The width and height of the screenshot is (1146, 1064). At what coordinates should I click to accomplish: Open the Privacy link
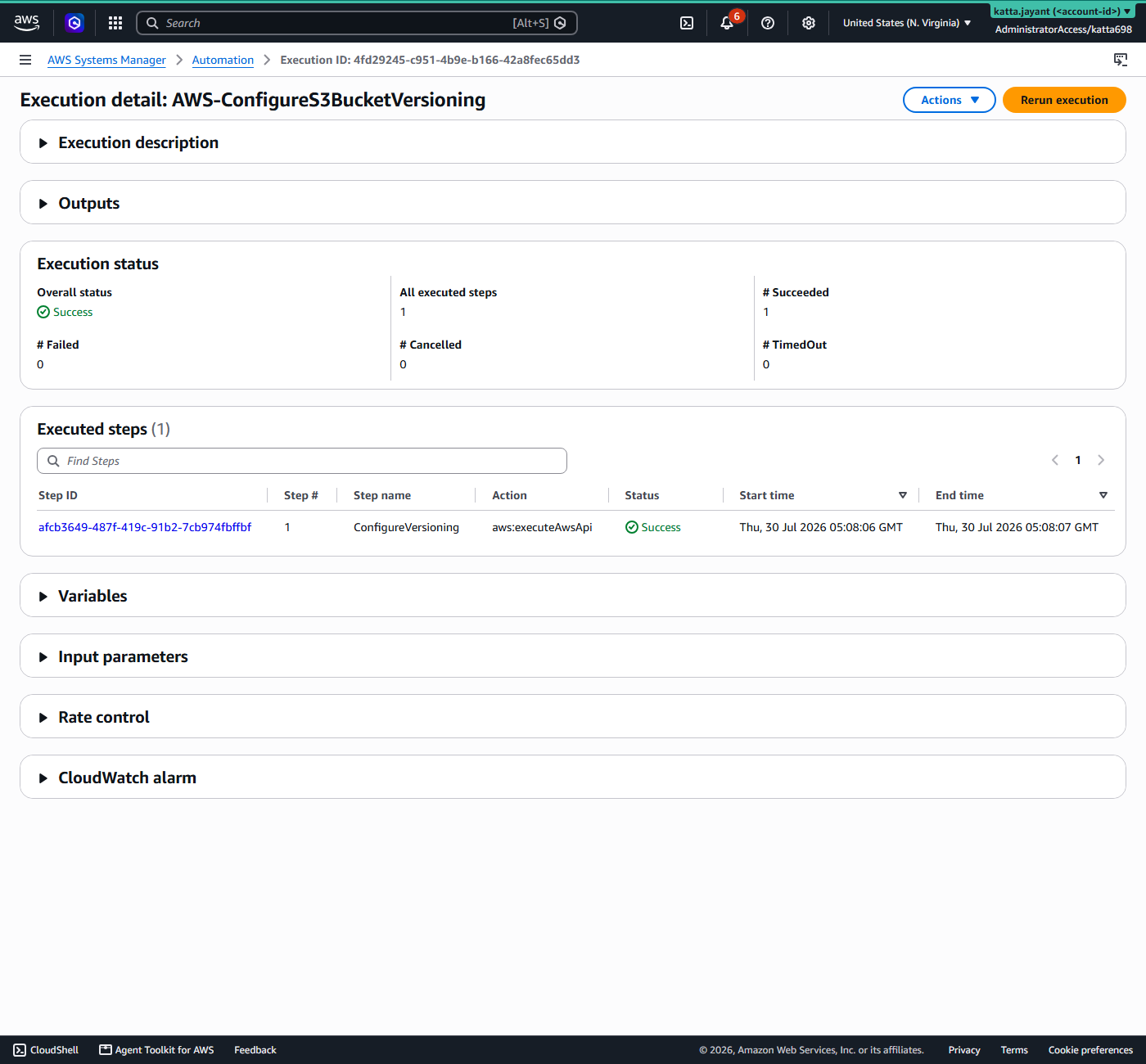click(964, 1050)
